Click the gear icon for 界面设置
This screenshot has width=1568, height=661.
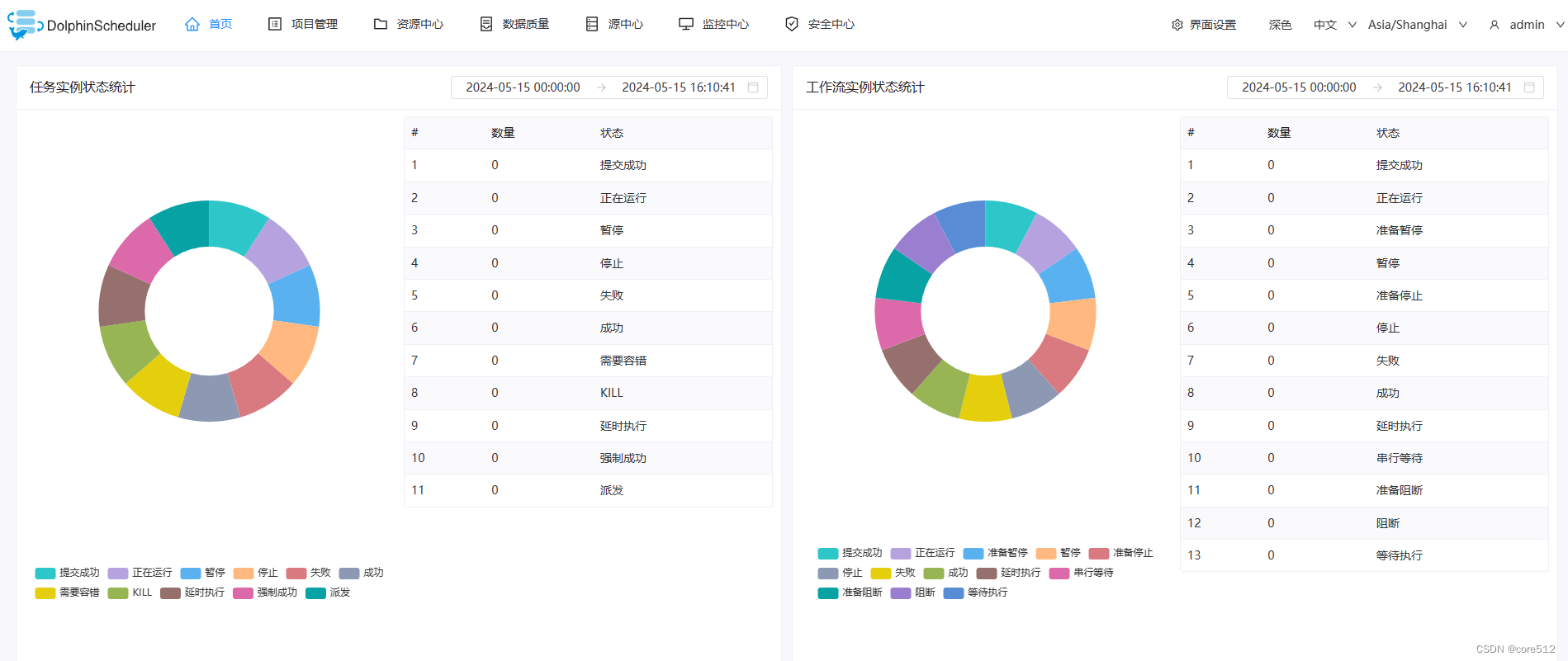click(1177, 25)
